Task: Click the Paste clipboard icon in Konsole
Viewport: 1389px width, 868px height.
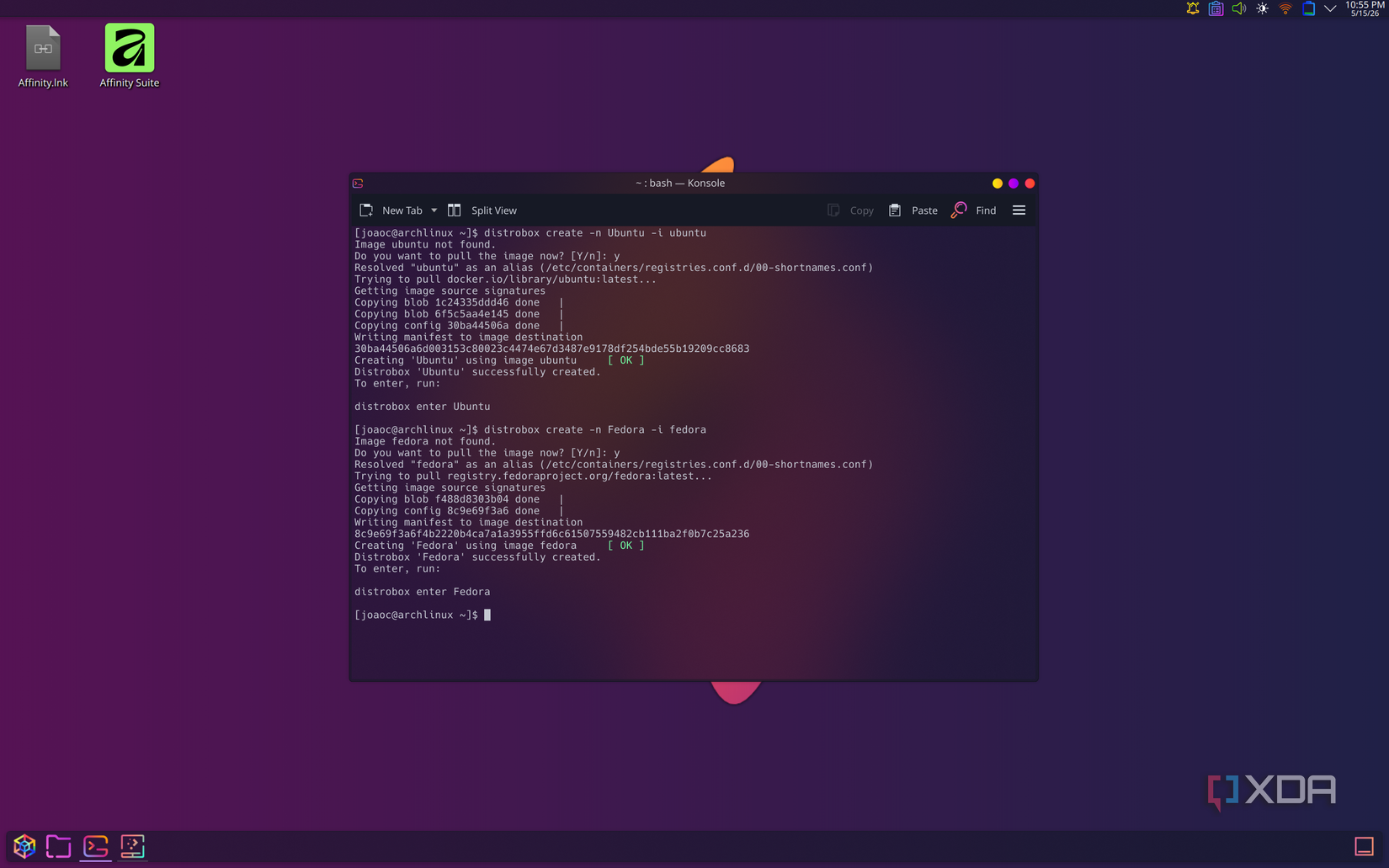Action: [x=895, y=210]
